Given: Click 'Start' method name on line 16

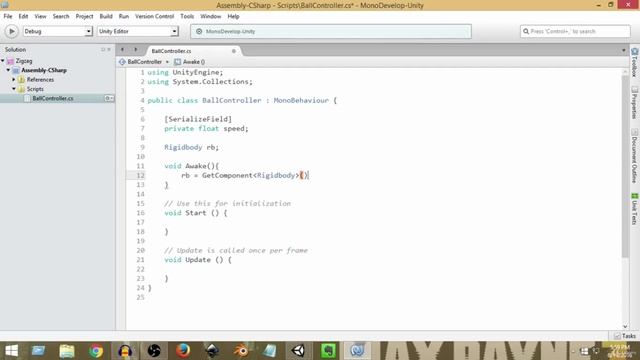Looking at the screenshot, I should tap(196, 213).
